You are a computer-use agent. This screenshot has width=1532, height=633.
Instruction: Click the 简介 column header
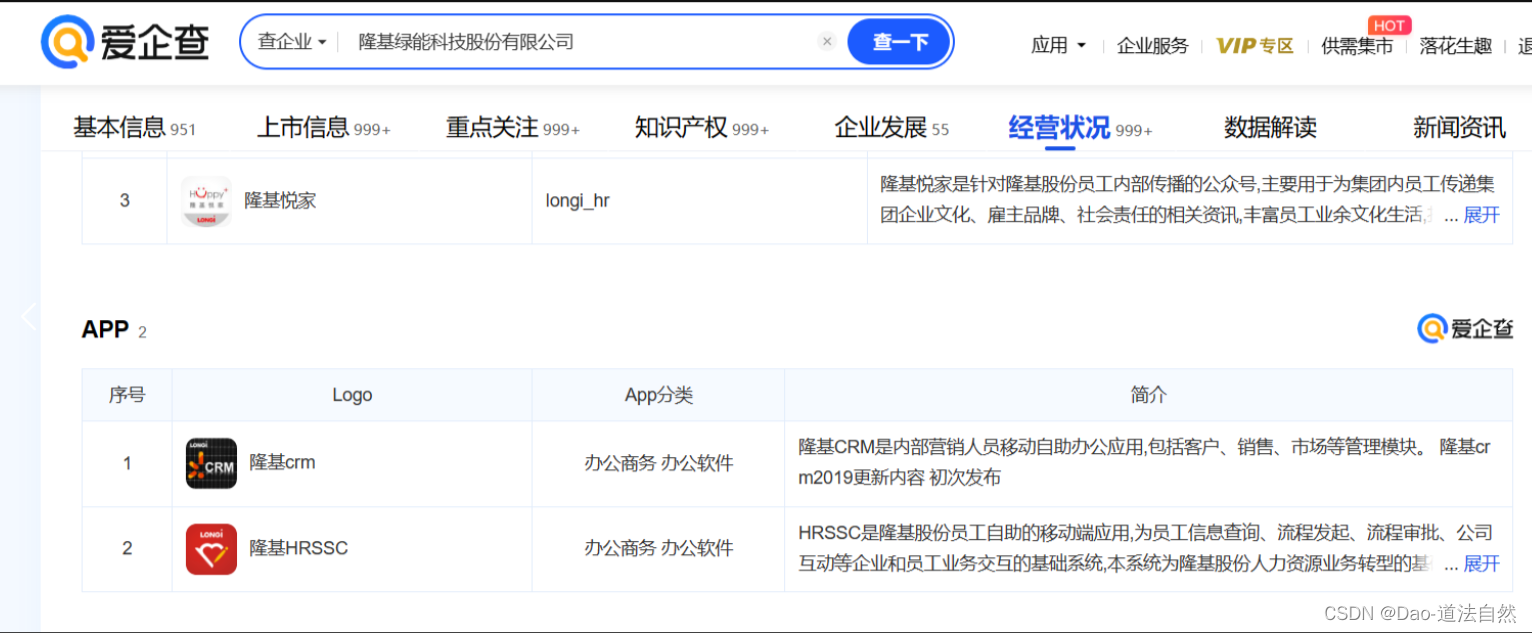click(1148, 395)
